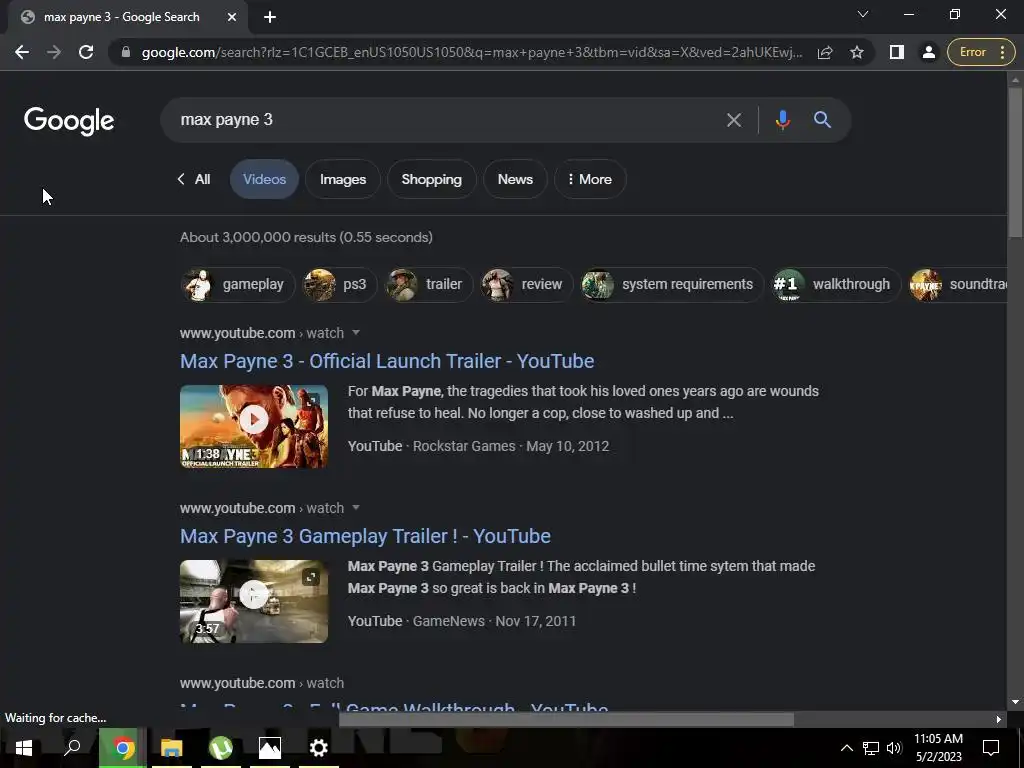Click first result's www.youtube.com URL text
Screen dimensions: 1024x768
coord(238,333)
